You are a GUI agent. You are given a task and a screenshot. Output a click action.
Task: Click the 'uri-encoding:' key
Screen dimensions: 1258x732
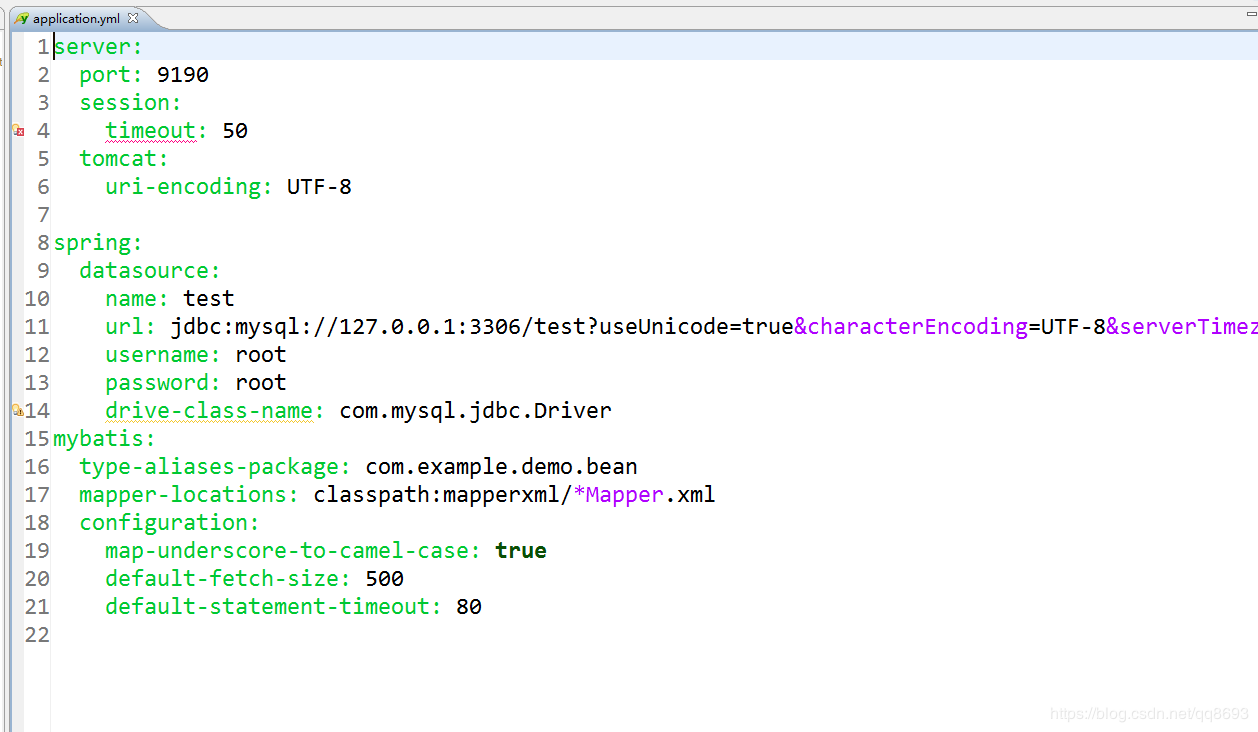click(x=189, y=187)
